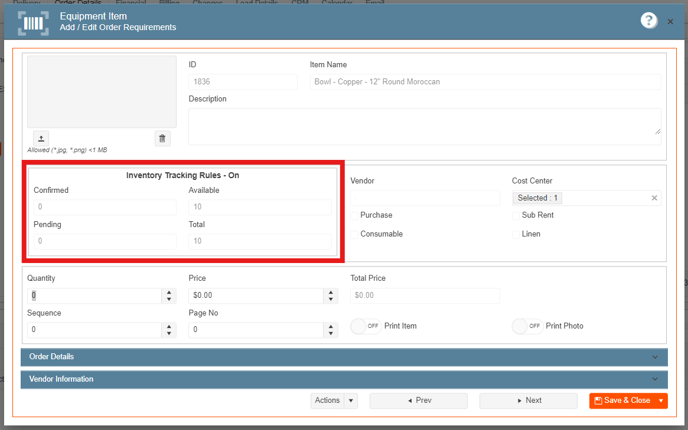Image resolution: width=688 pixels, height=430 pixels.
Task: Click the Order Details section chevron
Action: [655, 357]
